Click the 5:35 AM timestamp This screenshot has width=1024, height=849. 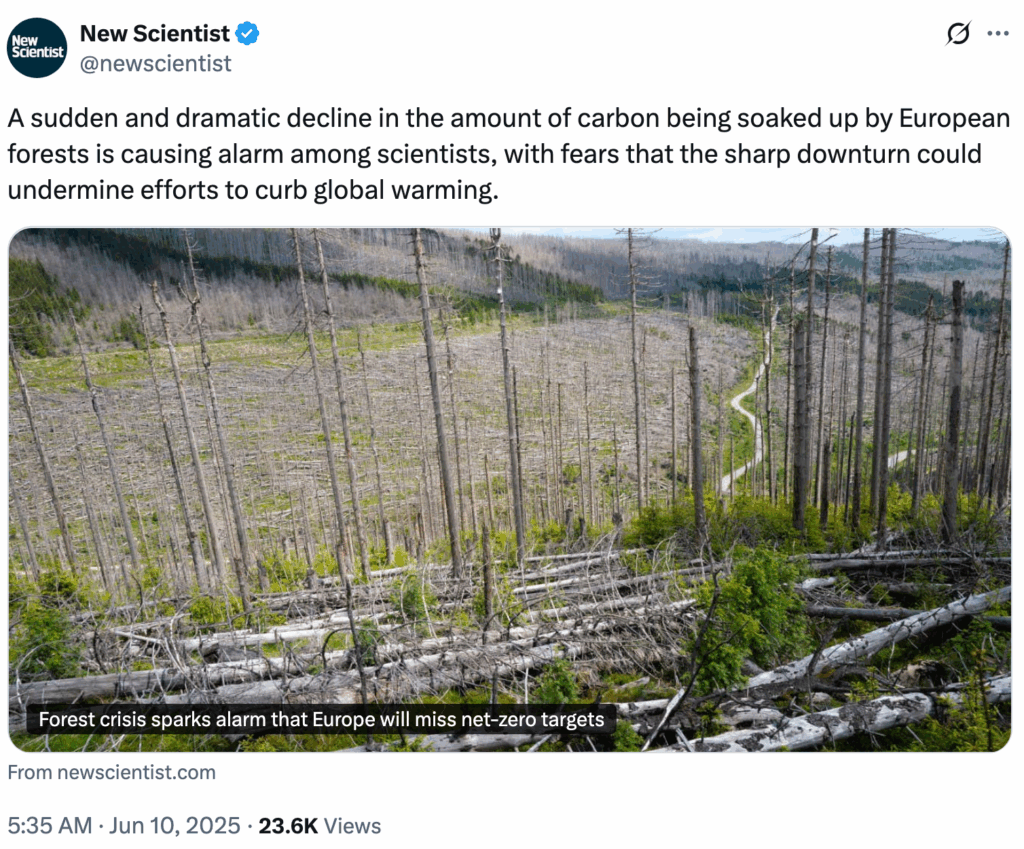click(50, 825)
